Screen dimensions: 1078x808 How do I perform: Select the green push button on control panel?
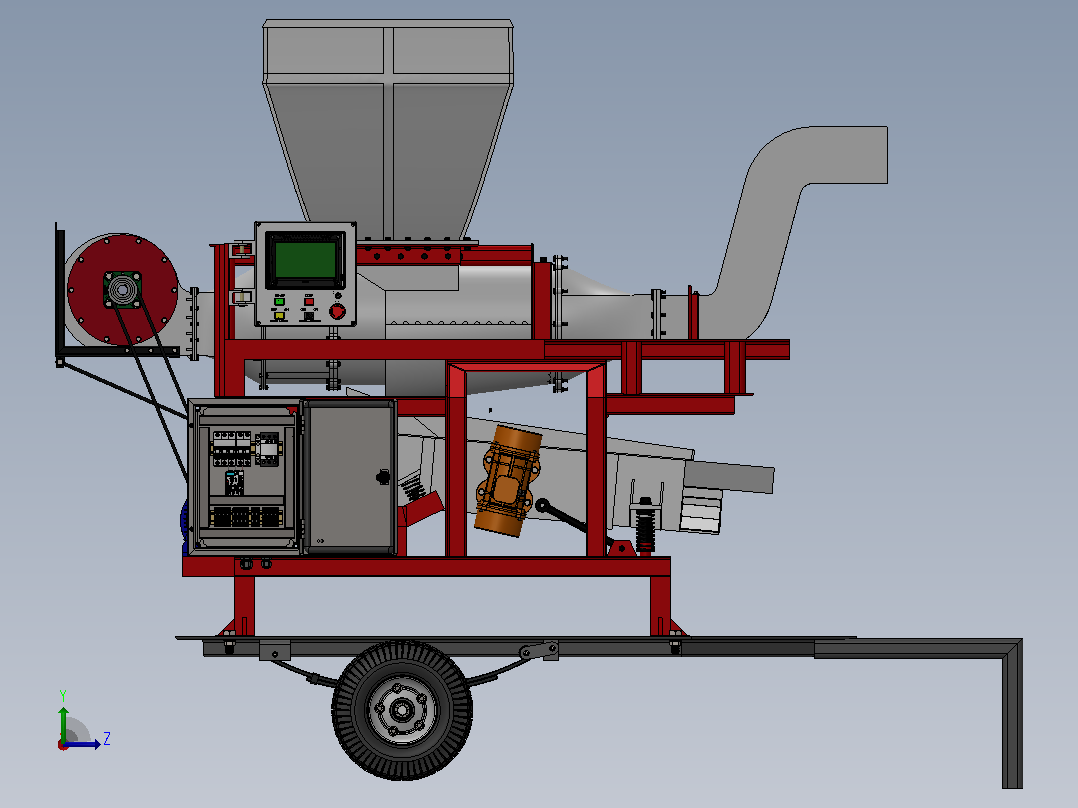[279, 301]
